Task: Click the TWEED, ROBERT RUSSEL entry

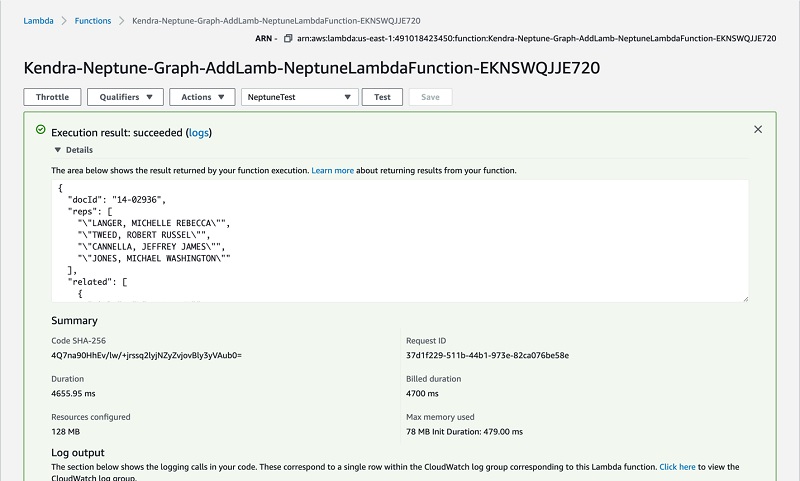Action: pyautogui.click(x=143, y=235)
